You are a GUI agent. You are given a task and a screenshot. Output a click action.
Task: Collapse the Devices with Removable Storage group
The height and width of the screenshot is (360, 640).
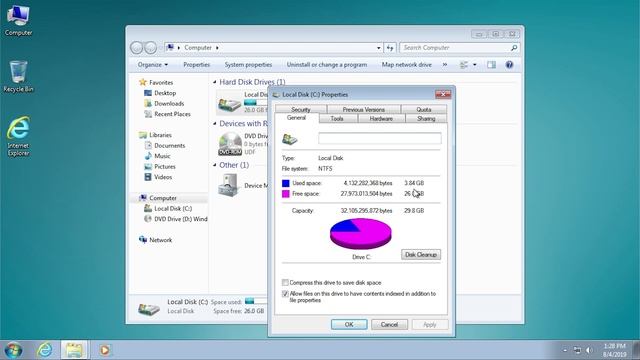(x=215, y=123)
